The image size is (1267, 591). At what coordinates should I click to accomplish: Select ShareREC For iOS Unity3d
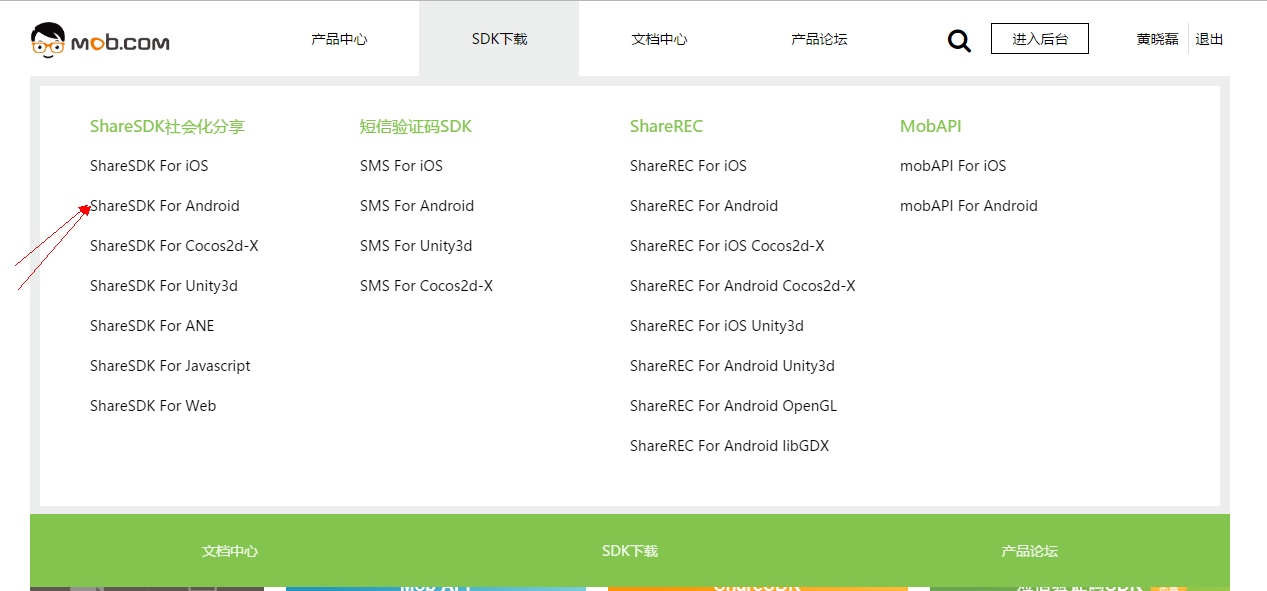[717, 326]
